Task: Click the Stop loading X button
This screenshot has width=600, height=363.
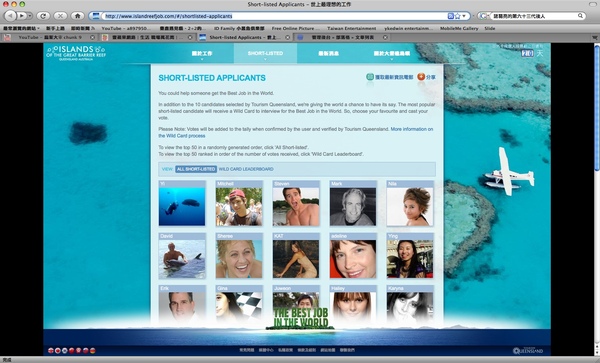Action: pyautogui.click(x=60, y=16)
